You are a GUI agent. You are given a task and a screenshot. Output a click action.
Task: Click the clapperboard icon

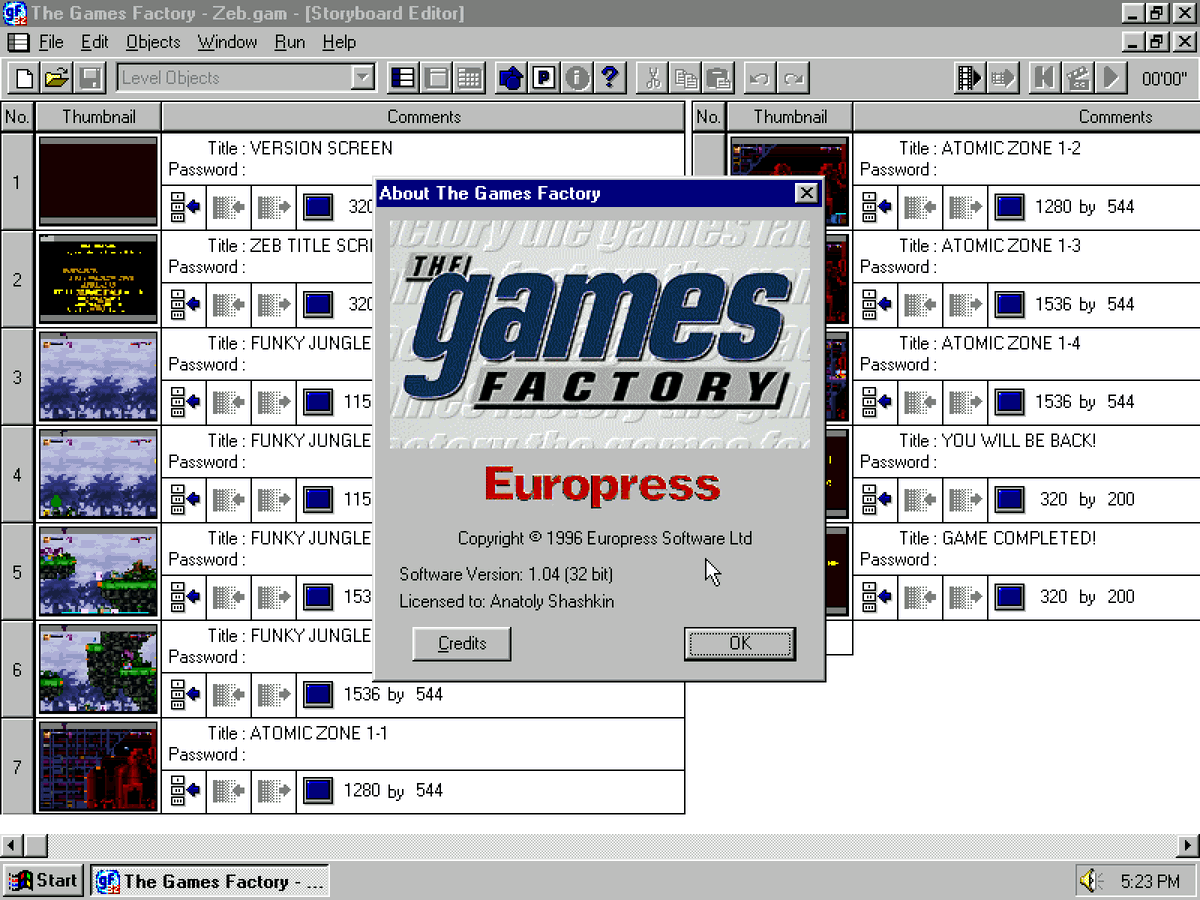tap(1078, 78)
